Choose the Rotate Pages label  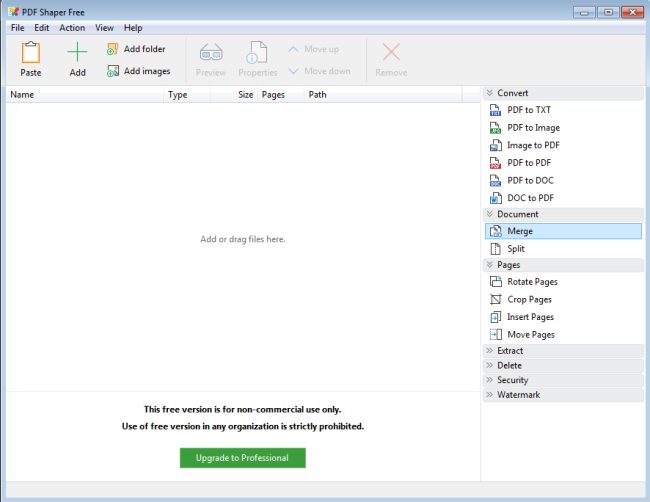(532, 282)
